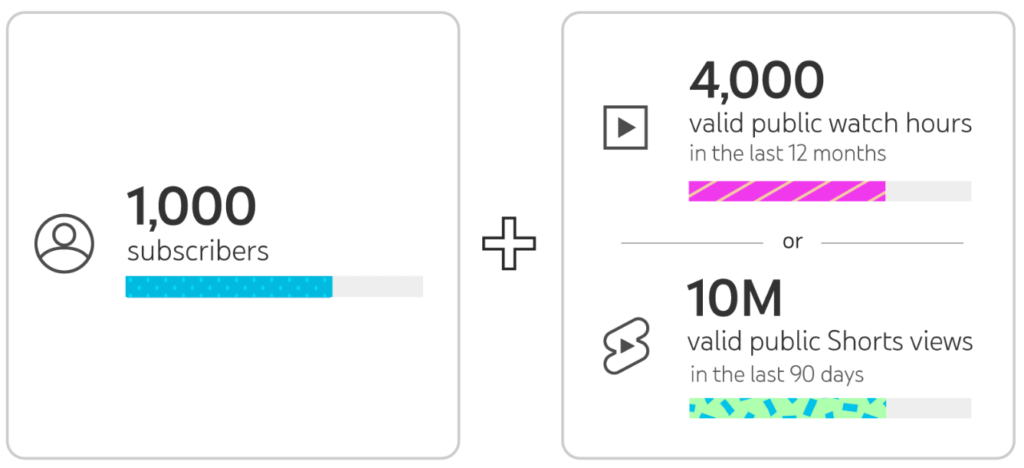The width and height of the screenshot is (1024, 468).
Task: Click the "subscribers" label text
Action: click(198, 251)
